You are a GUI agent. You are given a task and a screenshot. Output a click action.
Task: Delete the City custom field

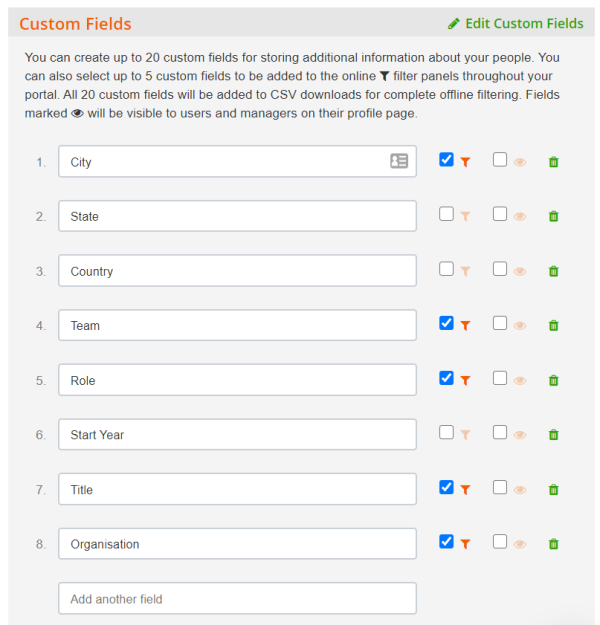pos(553,162)
